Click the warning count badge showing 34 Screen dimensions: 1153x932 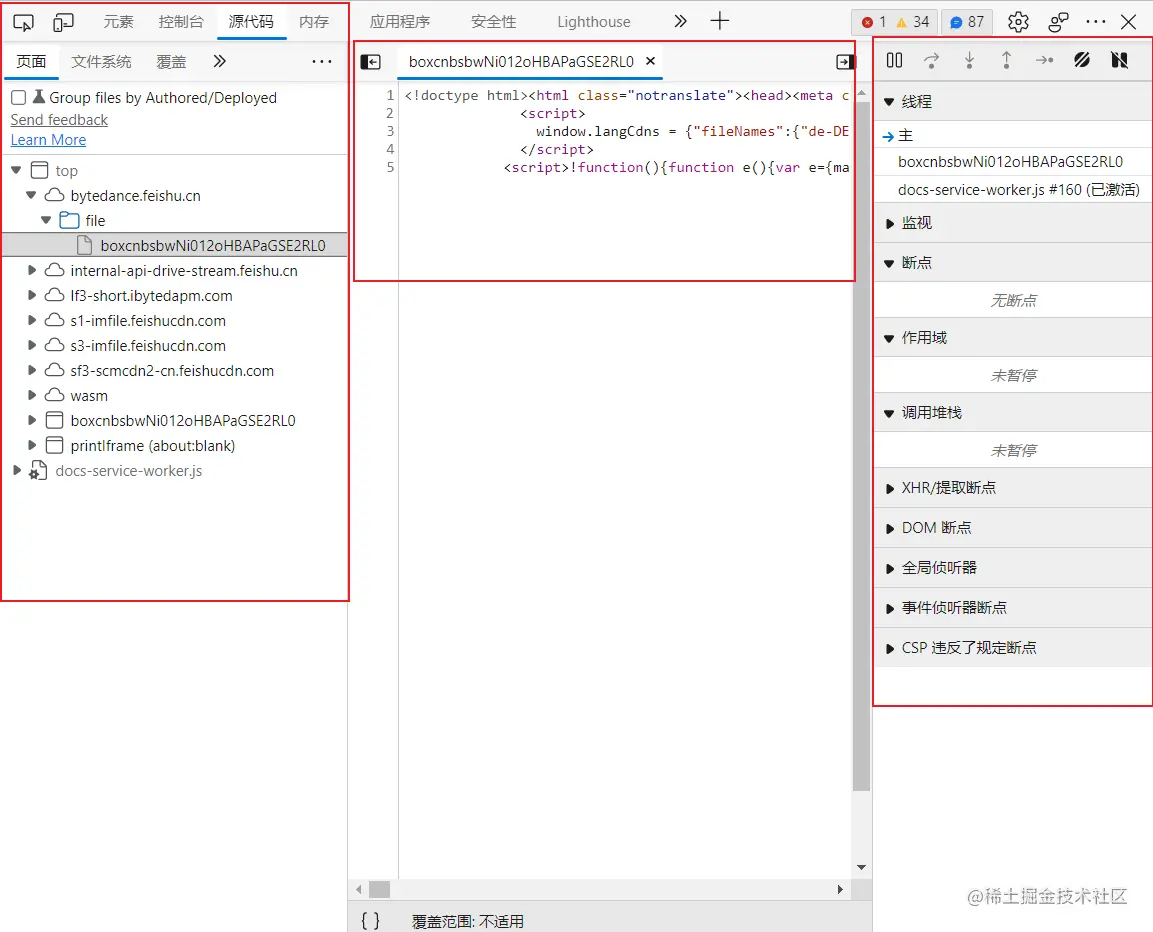click(913, 22)
